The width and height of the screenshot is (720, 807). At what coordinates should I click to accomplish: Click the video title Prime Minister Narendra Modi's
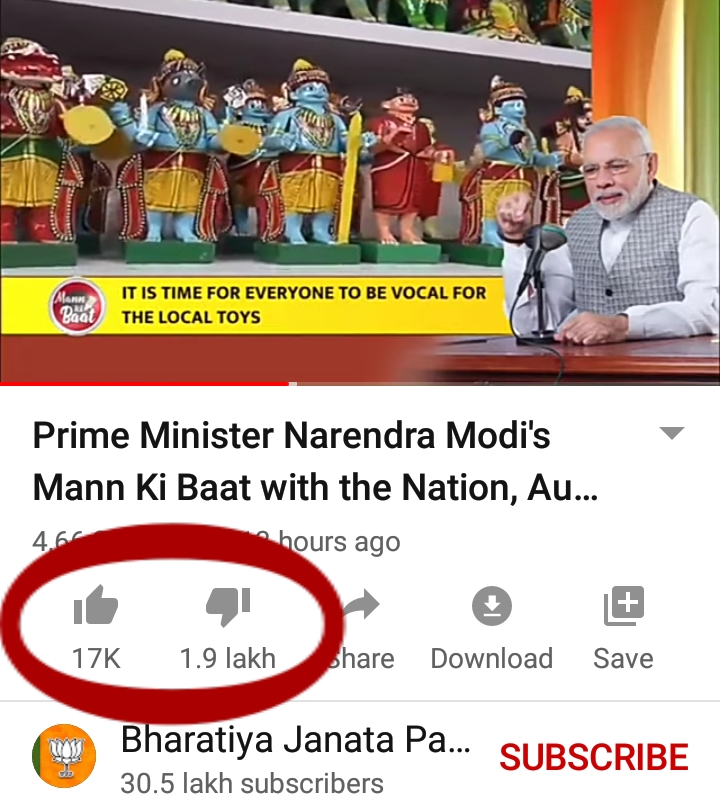tap(291, 435)
